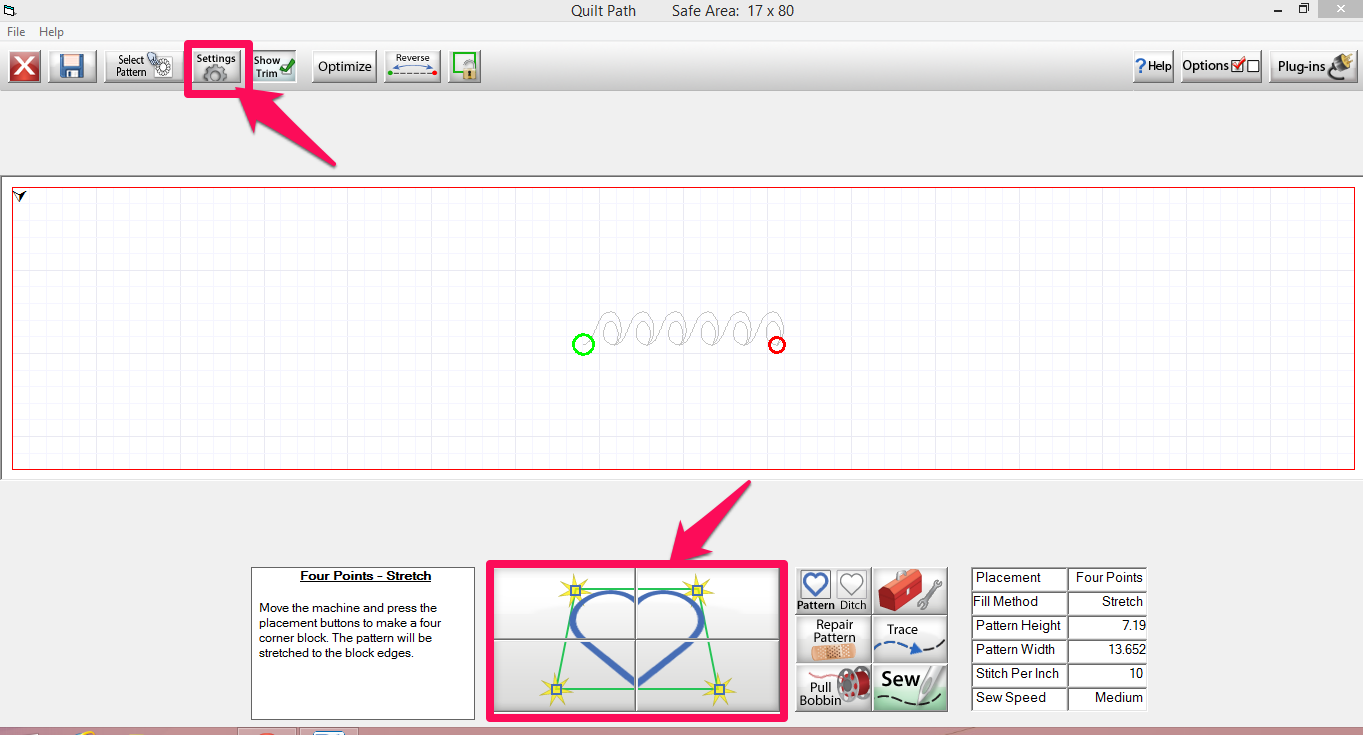The width and height of the screenshot is (1363, 735).
Task: Click the Optimize button
Action: 345,67
